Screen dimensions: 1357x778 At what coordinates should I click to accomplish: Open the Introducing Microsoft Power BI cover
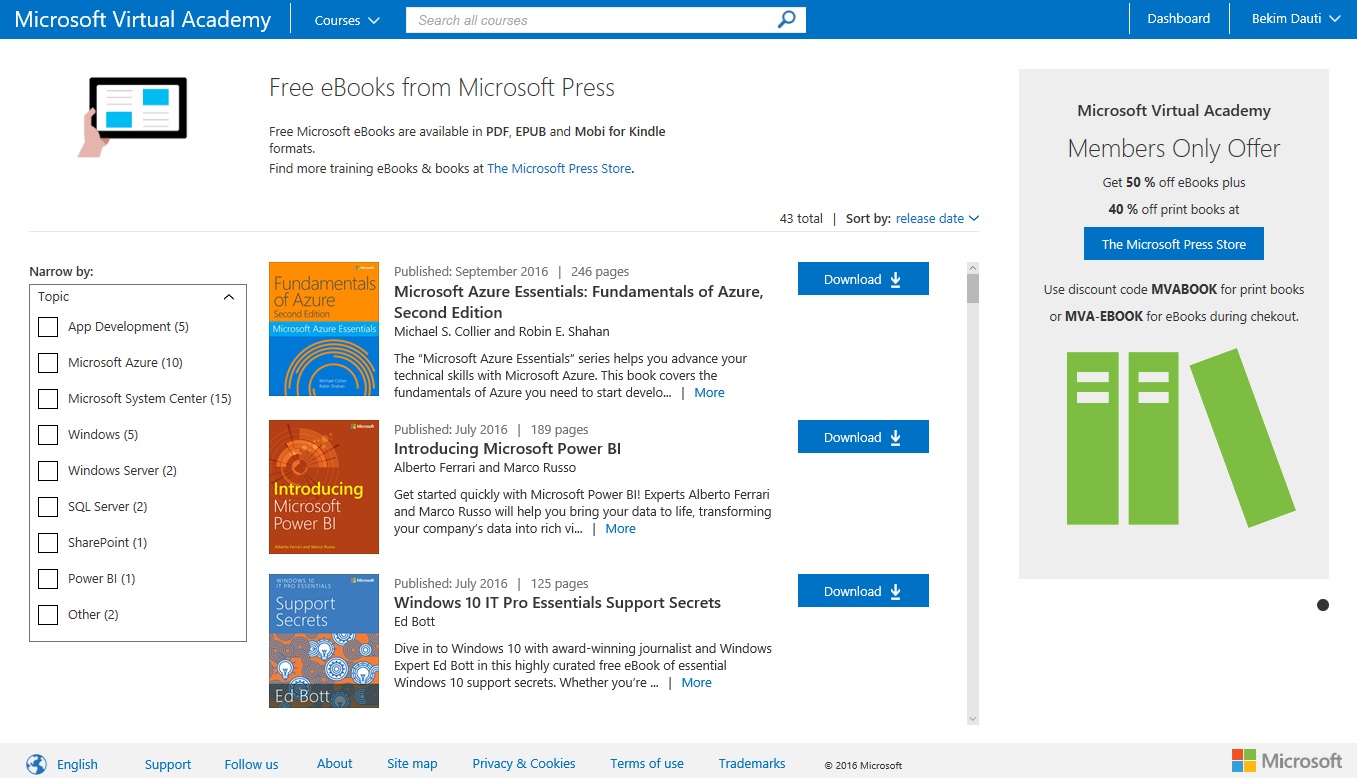pos(324,487)
